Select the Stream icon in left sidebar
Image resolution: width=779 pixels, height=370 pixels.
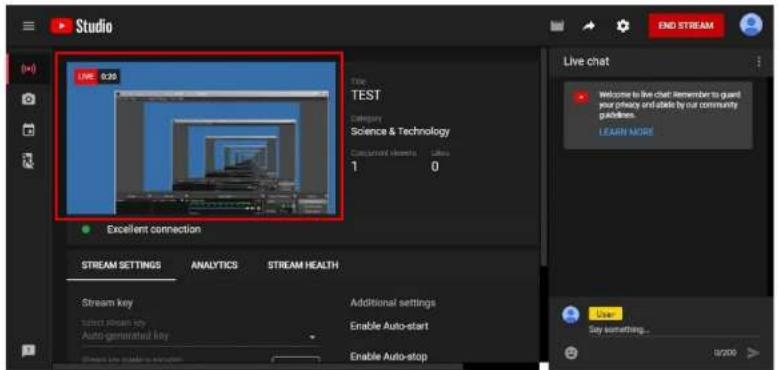[28, 69]
